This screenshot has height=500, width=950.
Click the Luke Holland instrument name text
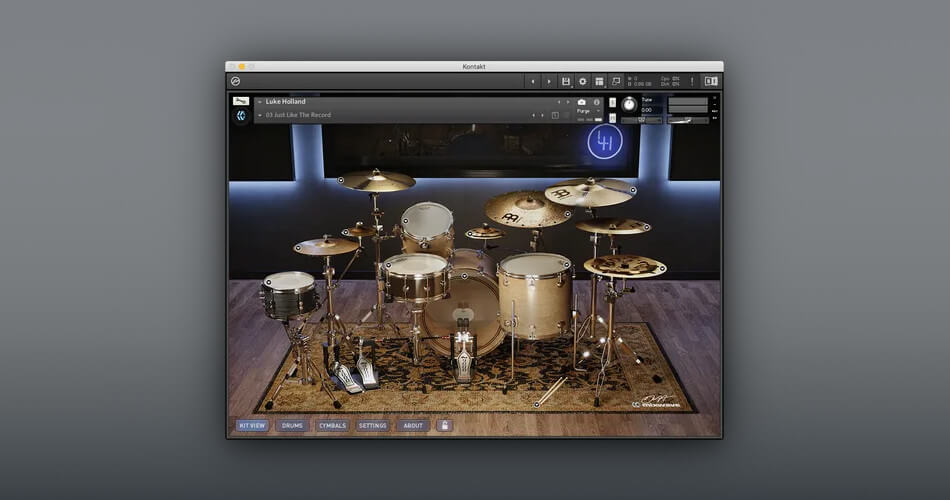coord(285,102)
